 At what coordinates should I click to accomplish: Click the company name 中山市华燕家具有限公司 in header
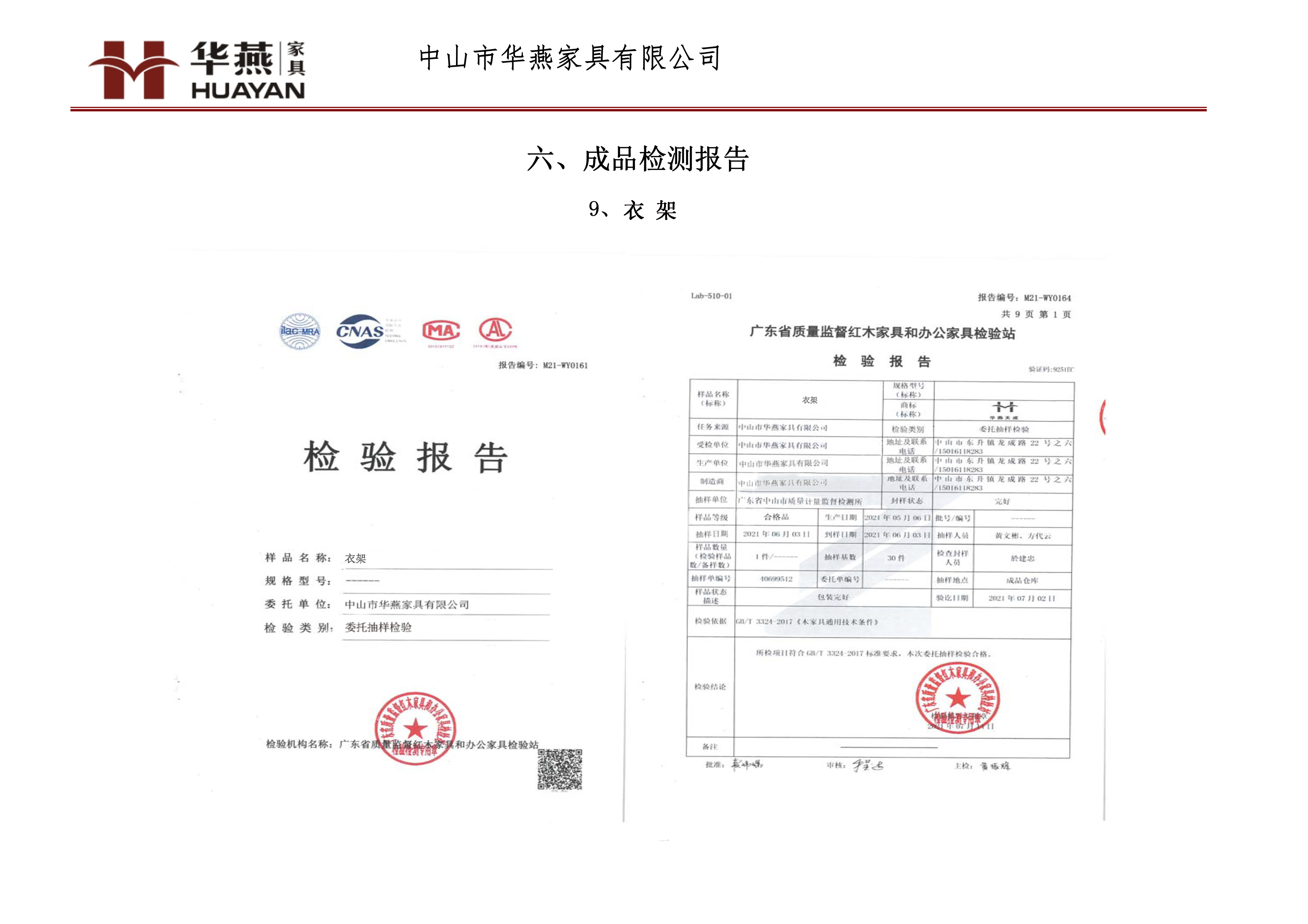pos(570,58)
